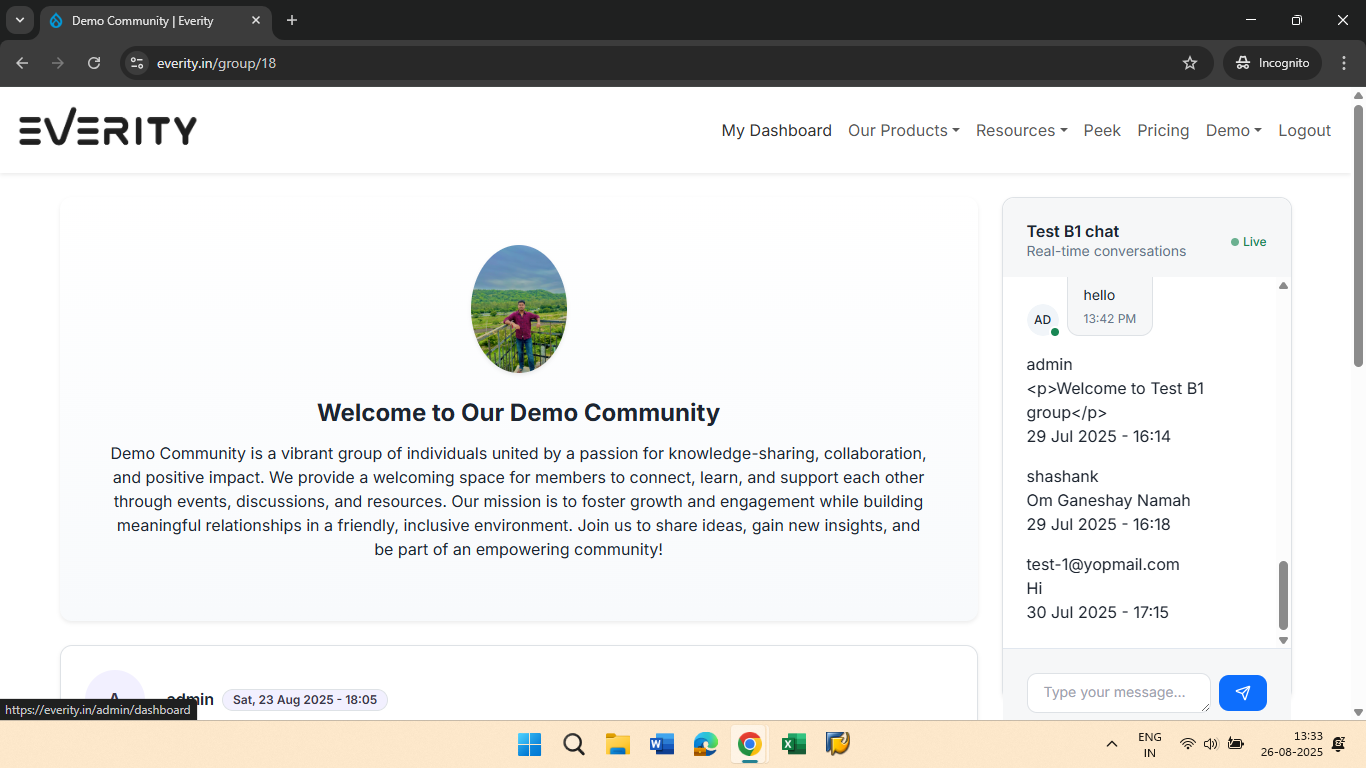Viewport: 1366px width, 768px height.
Task: Reload the page
Action: pyautogui.click(x=94, y=63)
